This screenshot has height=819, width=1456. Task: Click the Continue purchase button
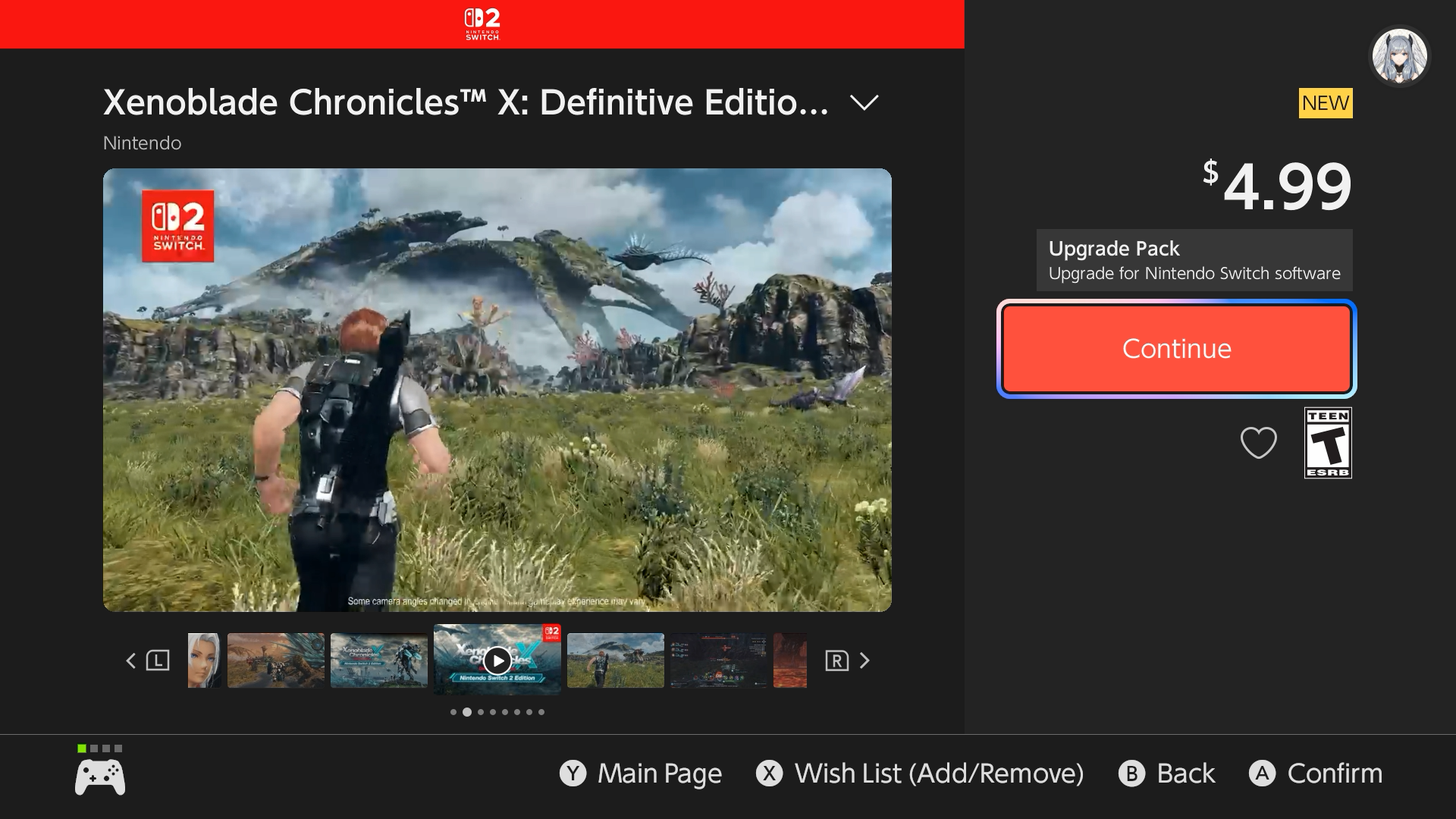tap(1176, 349)
